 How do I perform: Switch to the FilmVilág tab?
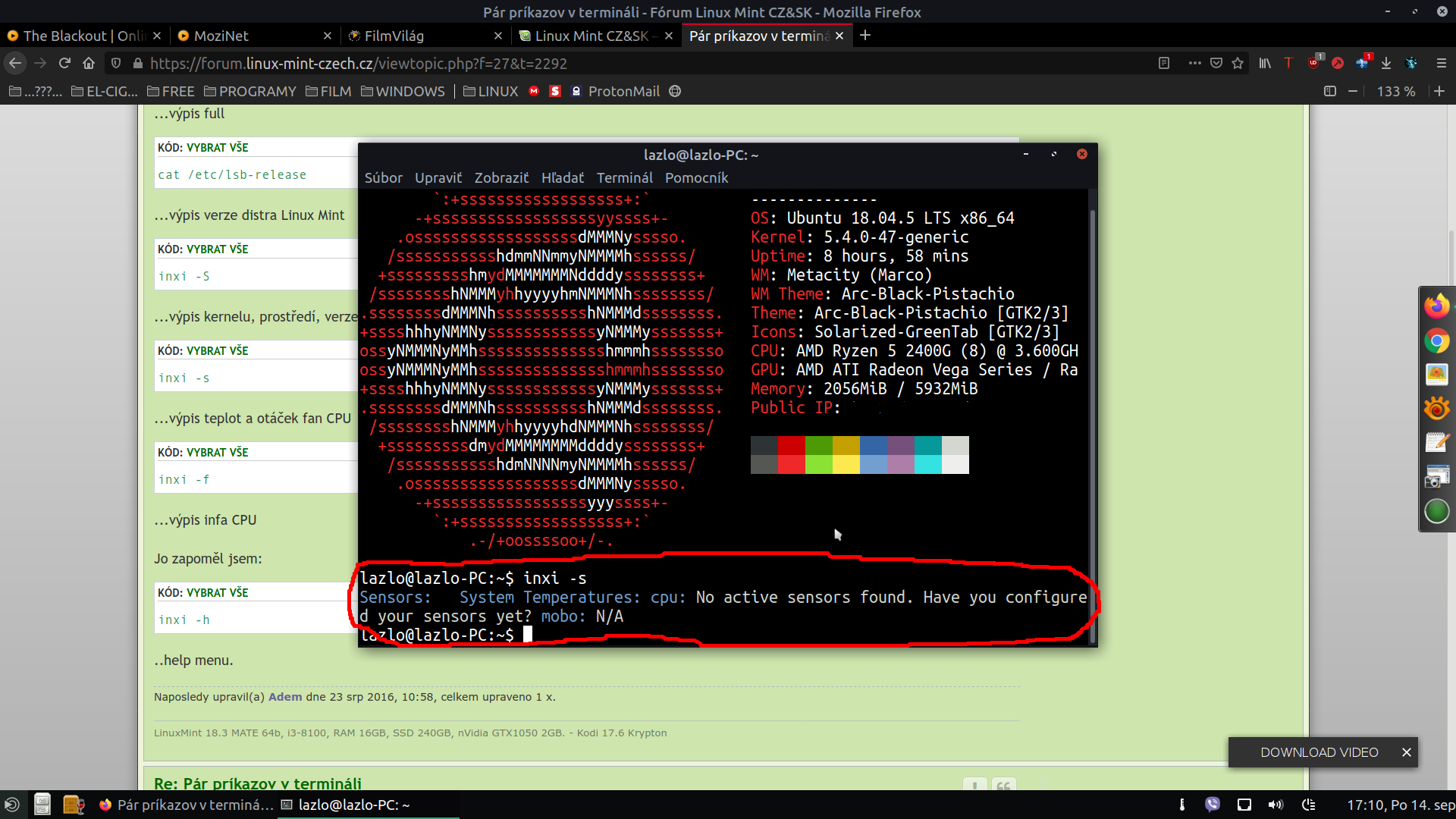pos(394,36)
